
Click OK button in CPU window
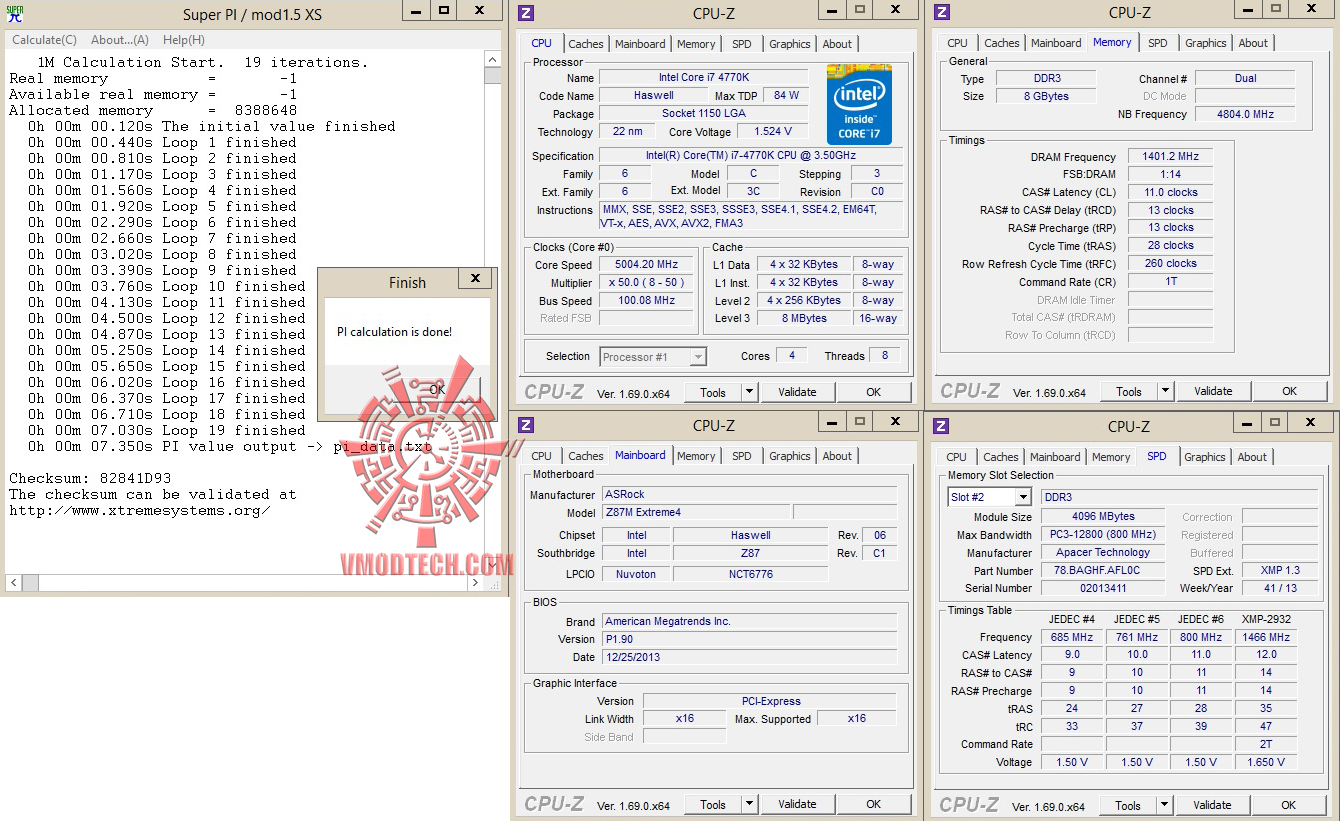click(873, 392)
